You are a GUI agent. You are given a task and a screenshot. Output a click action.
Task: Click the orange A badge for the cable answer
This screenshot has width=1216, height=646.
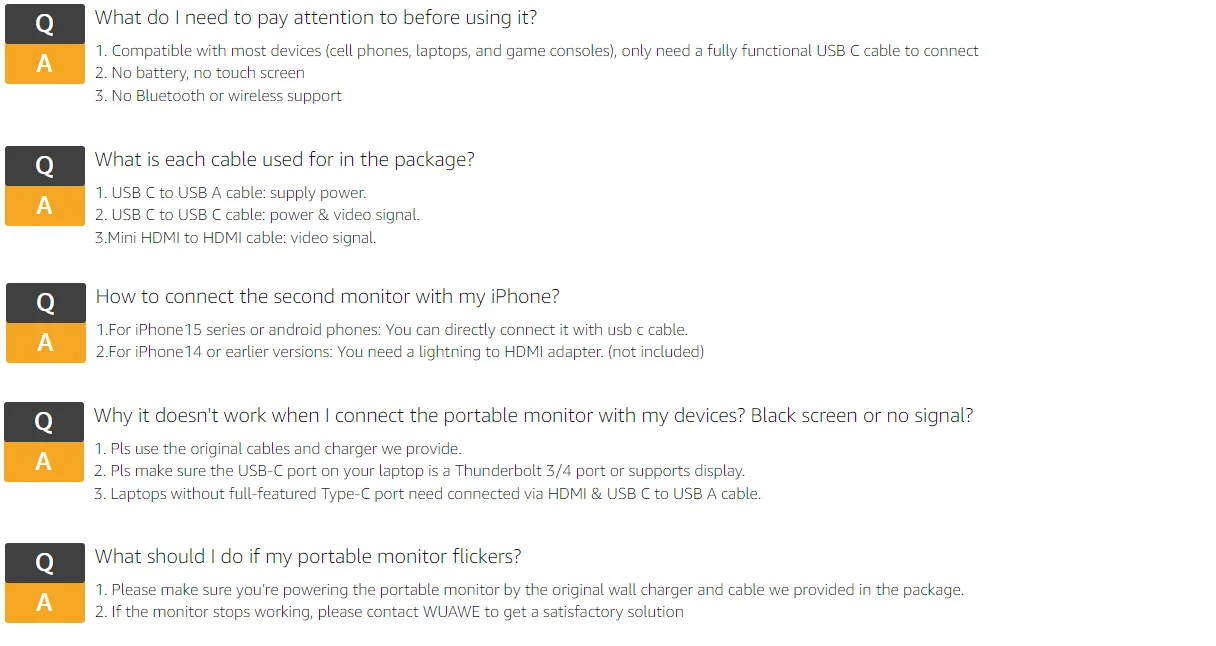[45, 206]
